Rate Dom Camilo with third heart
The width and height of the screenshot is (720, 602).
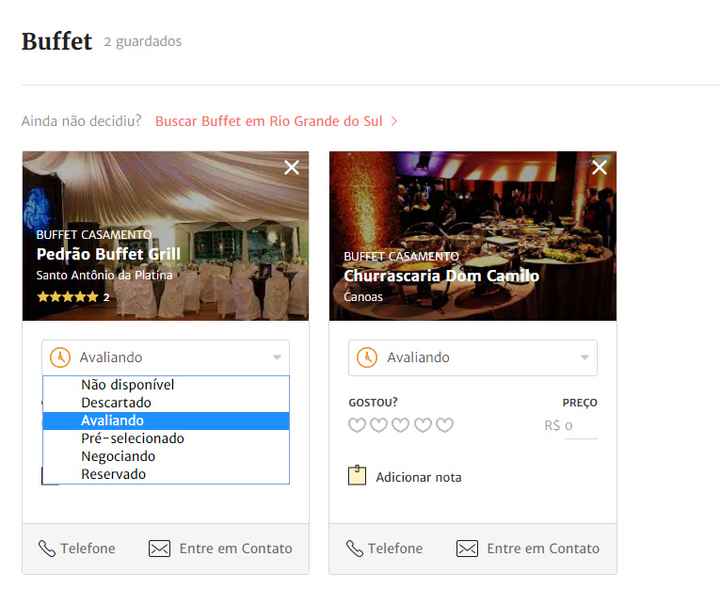click(400, 425)
